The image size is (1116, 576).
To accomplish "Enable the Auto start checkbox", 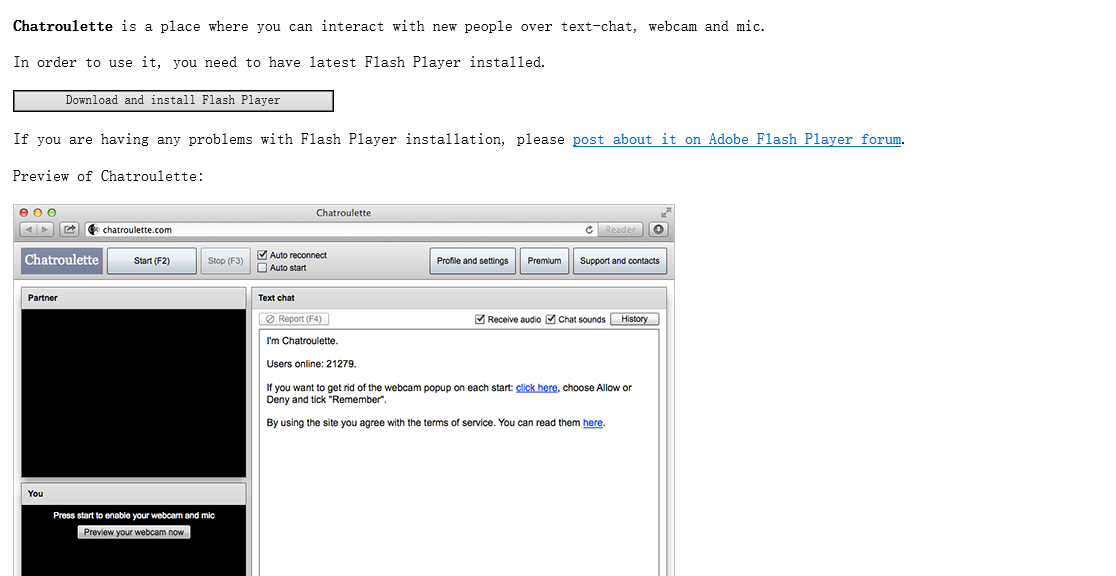I will click(x=262, y=268).
